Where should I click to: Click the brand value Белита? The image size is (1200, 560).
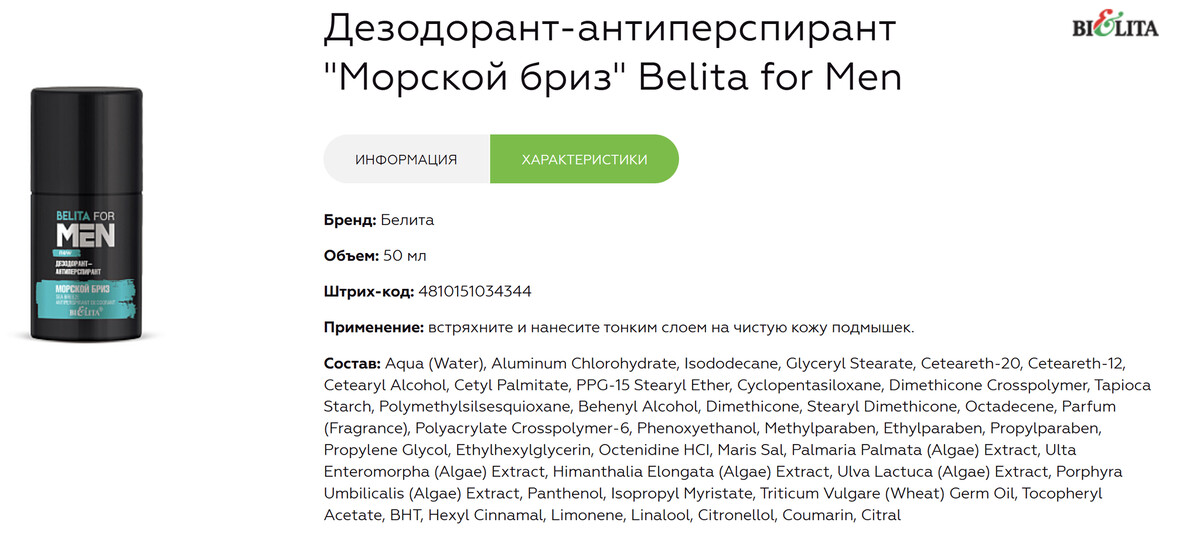pos(408,220)
